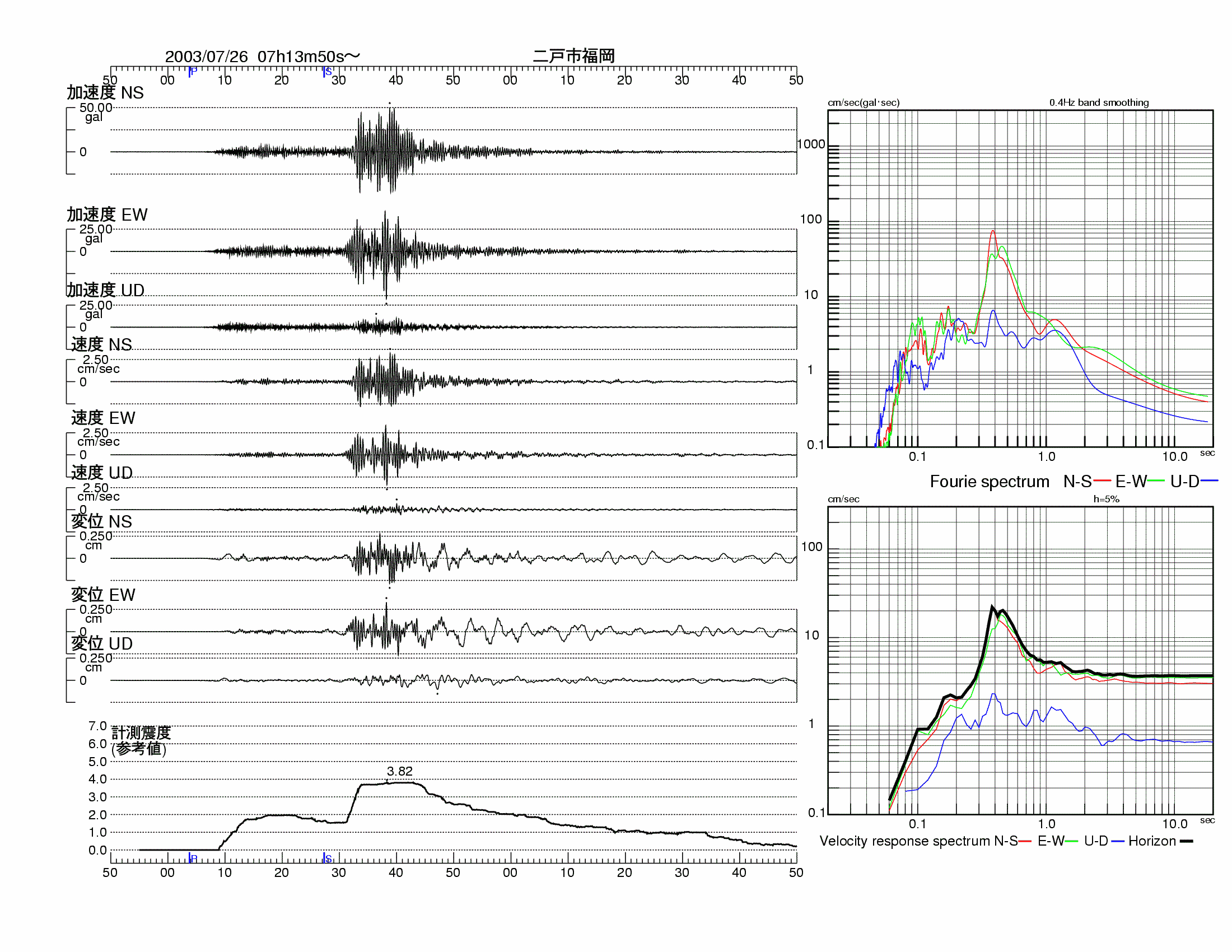Click the green E-W Fourier legend line
This screenshot has width=1232, height=952.
pos(1155,481)
